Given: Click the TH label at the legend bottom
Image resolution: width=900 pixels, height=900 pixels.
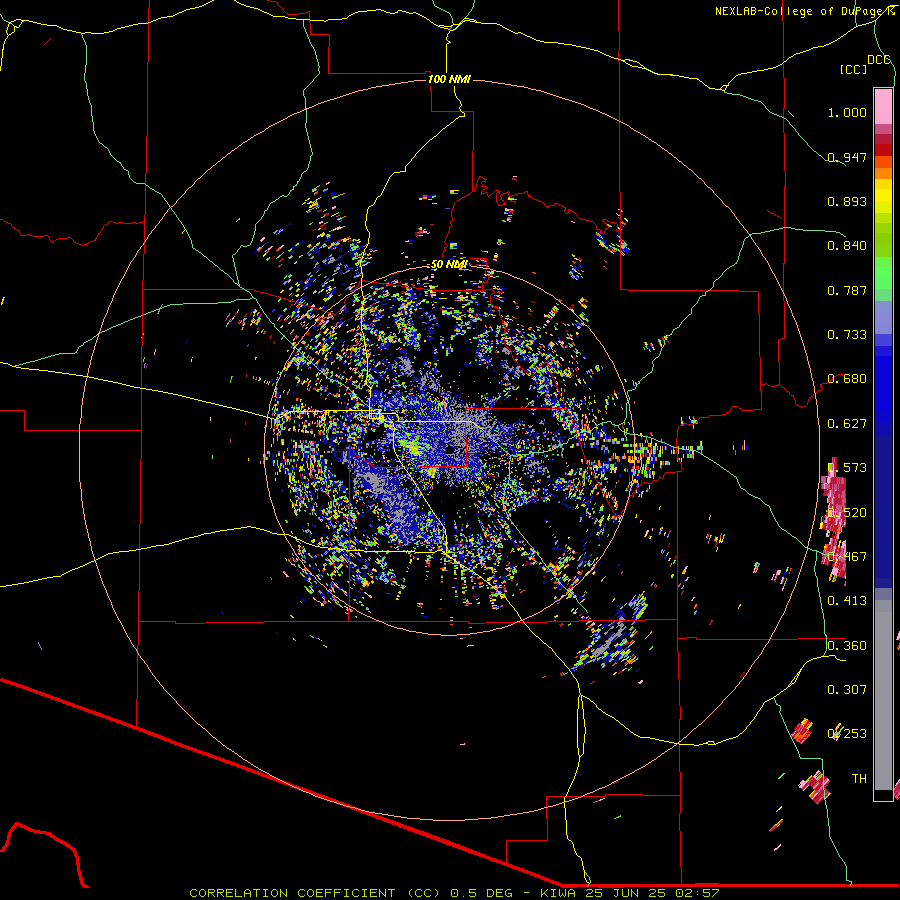Looking at the screenshot, I should coord(859,779).
